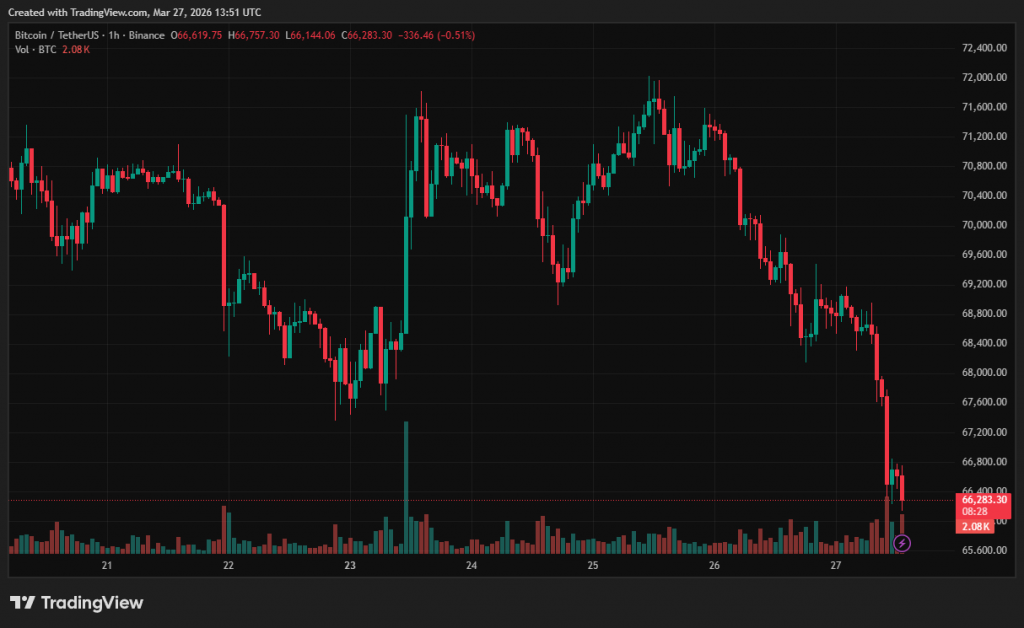This screenshot has height=628, width=1024.
Task: Click the 2.08K volume label on price axis
Action: [x=976, y=526]
